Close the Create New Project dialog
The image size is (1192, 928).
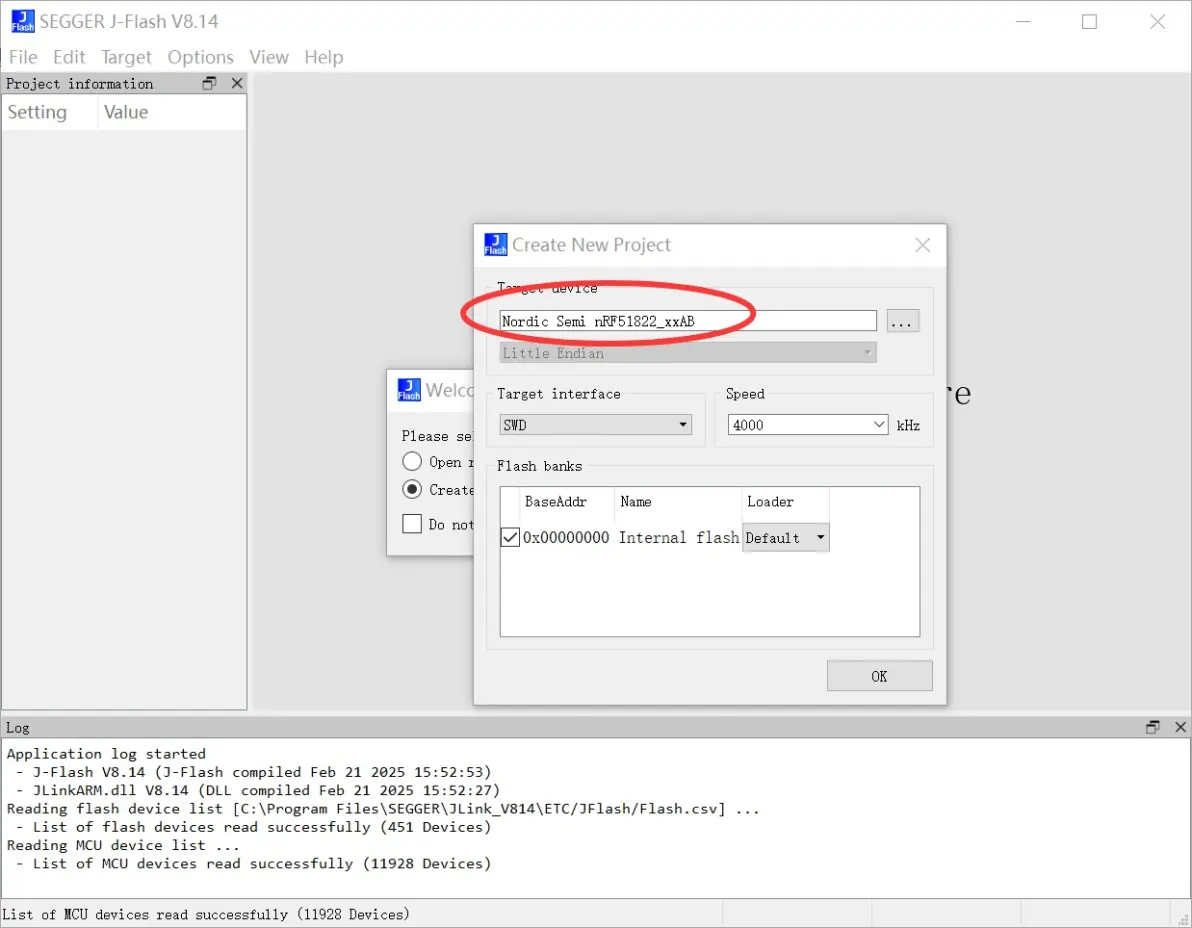pyautogui.click(x=923, y=245)
